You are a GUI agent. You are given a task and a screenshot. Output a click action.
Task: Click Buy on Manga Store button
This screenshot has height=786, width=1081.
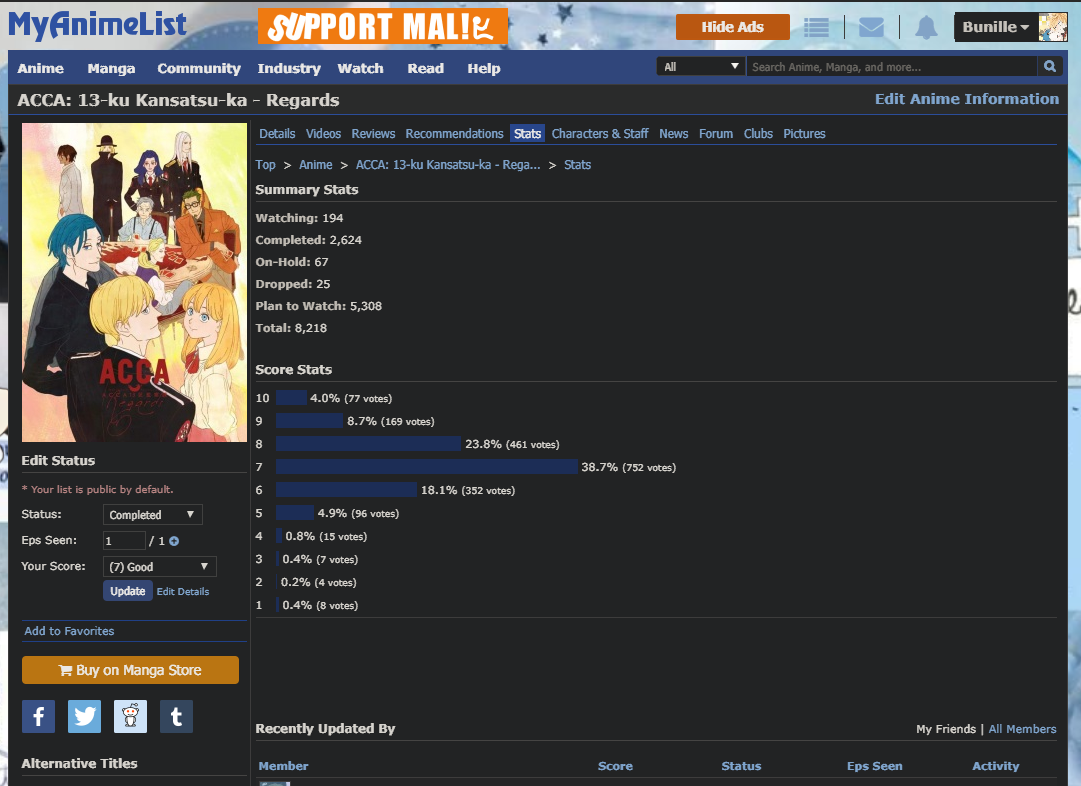click(130, 670)
